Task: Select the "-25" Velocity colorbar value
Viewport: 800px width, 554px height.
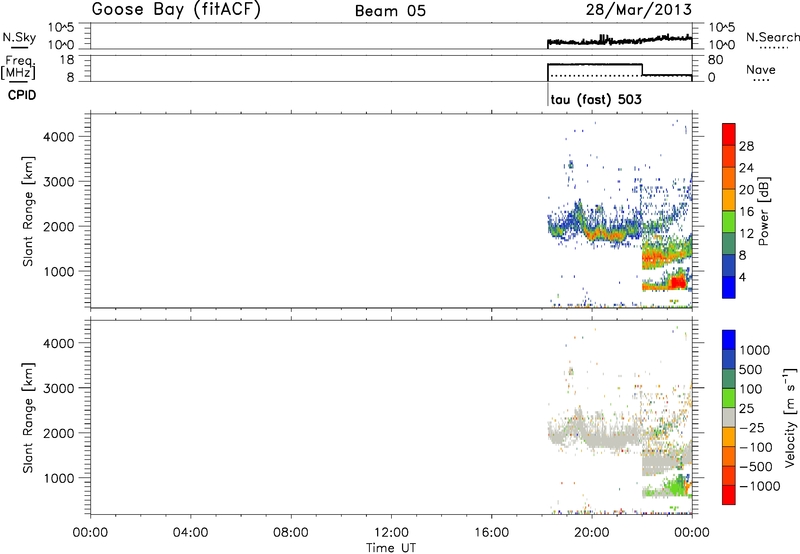Action: (x=754, y=428)
